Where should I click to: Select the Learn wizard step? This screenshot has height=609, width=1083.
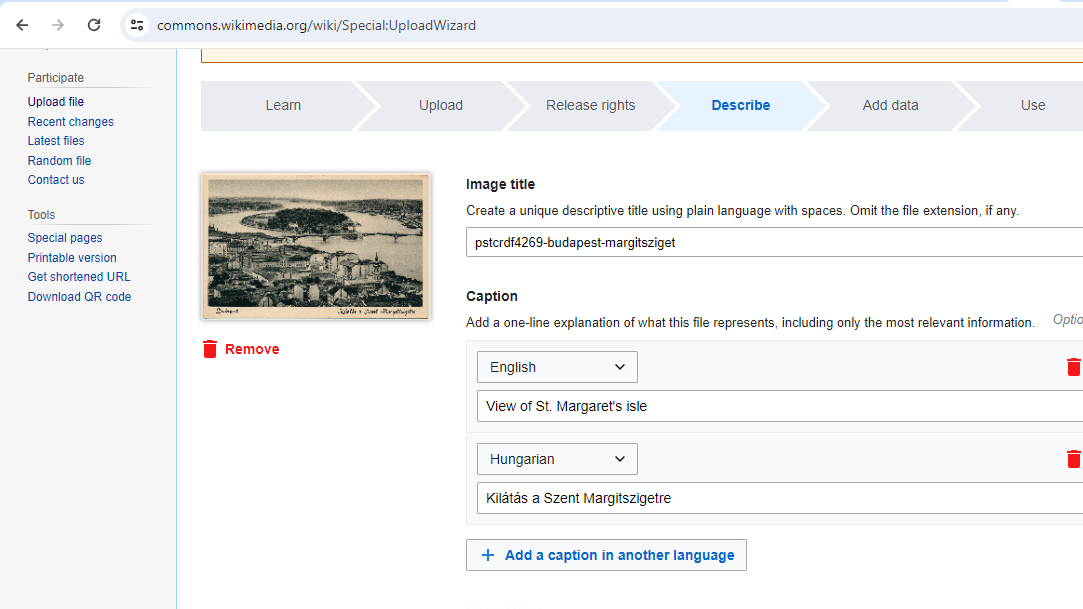point(283,106)
